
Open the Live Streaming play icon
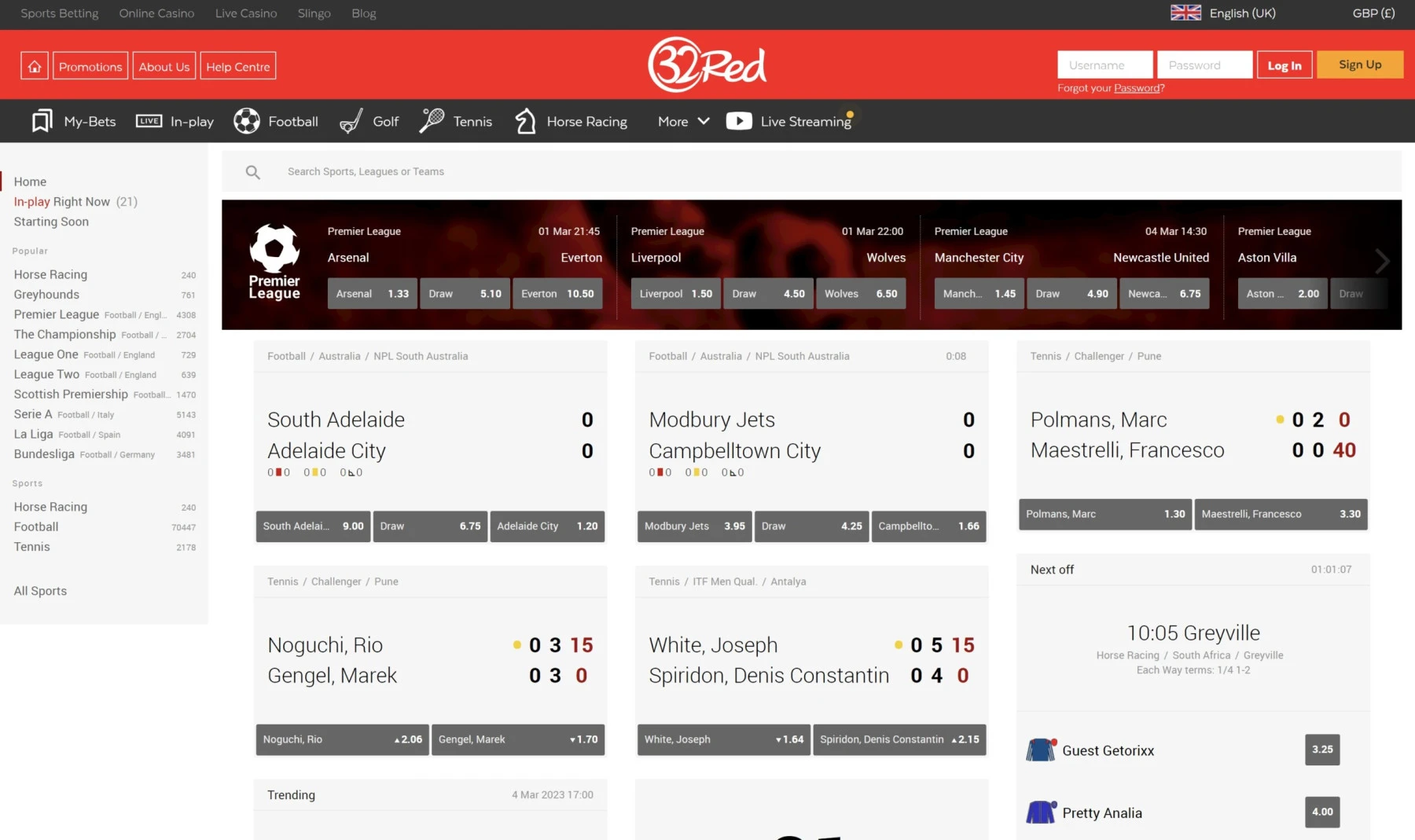[739, 121]
